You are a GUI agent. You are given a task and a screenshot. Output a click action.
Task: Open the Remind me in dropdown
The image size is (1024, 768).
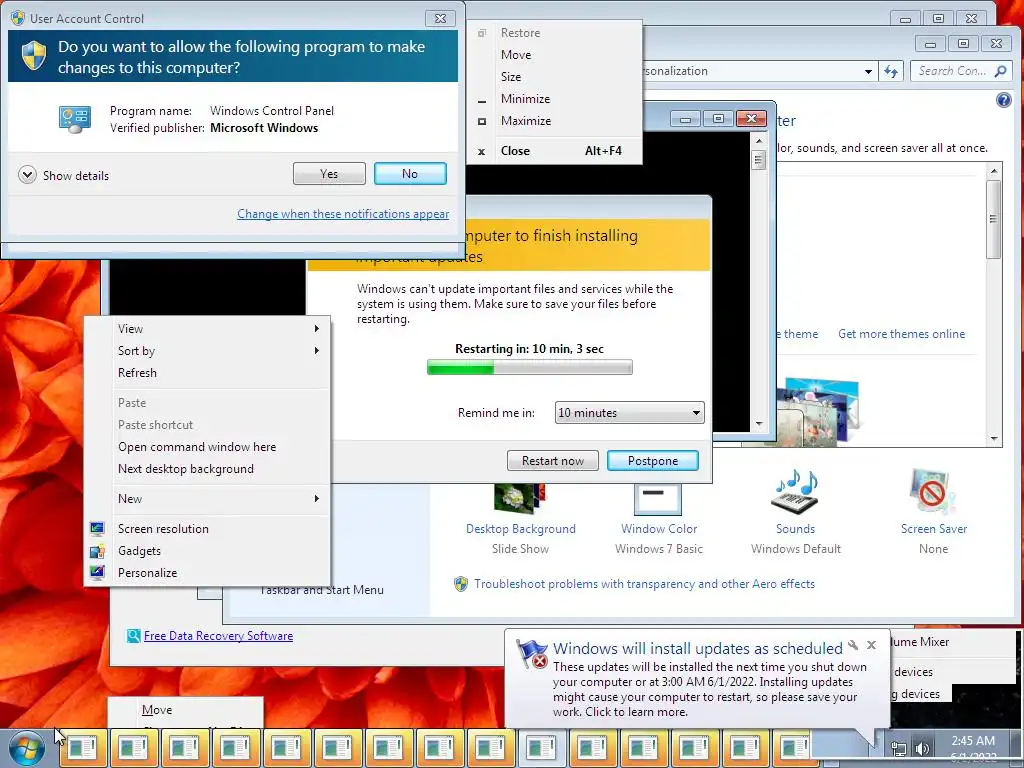point(629,413)
